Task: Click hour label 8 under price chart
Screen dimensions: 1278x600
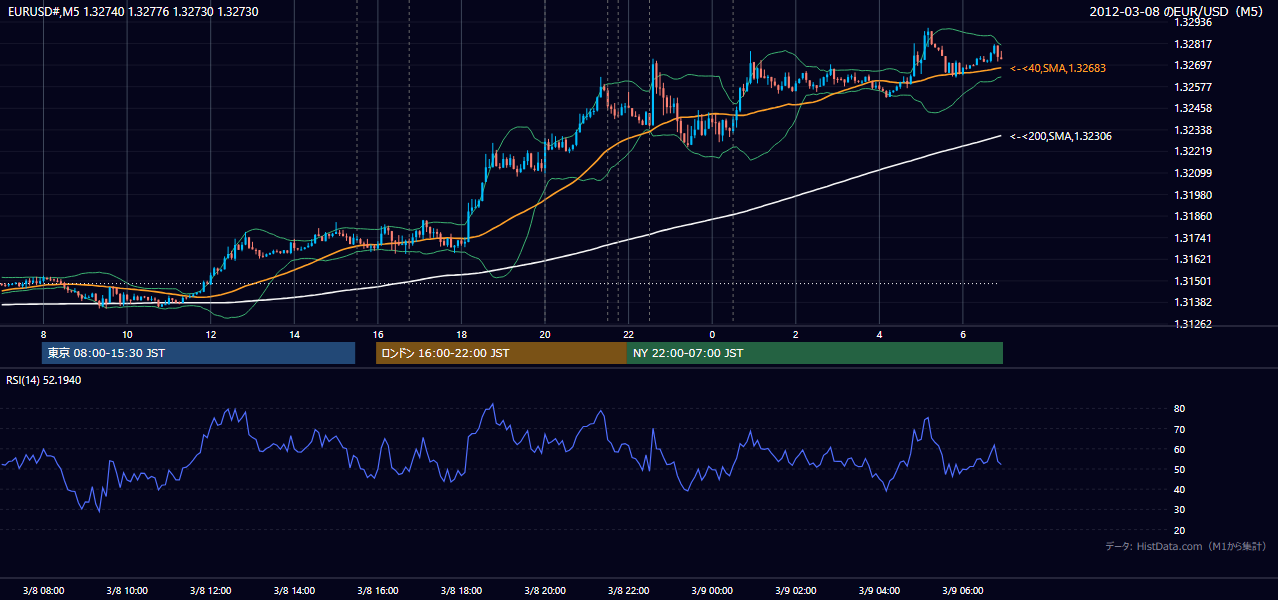Action: pos(43,334)
